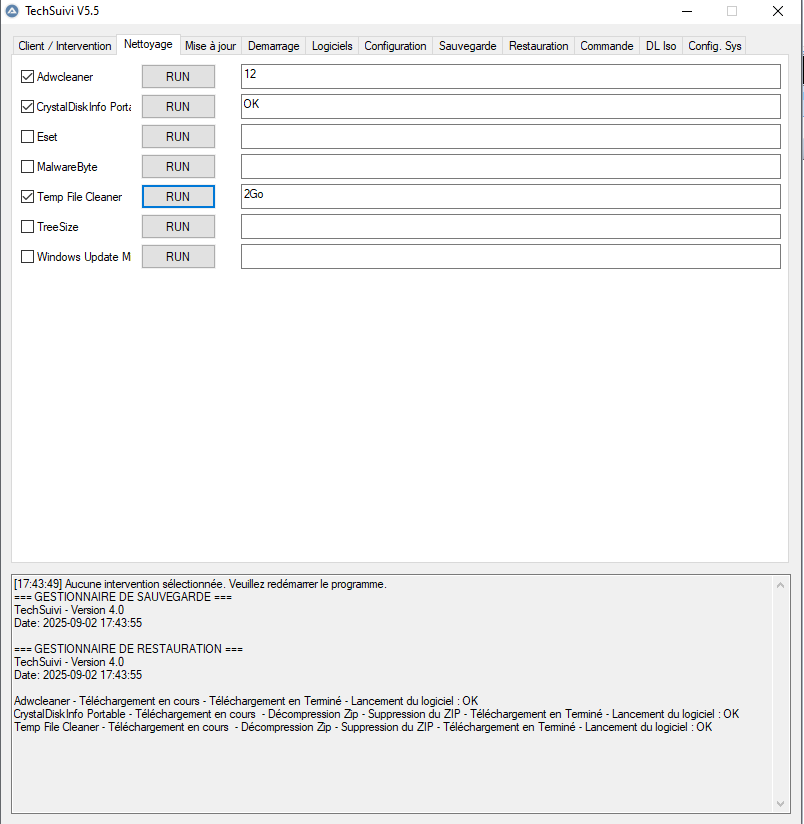Open the Sauvegarde tab
Image resolution: width=804 pixels, height=824 pixels.
[x=467, y=45]
